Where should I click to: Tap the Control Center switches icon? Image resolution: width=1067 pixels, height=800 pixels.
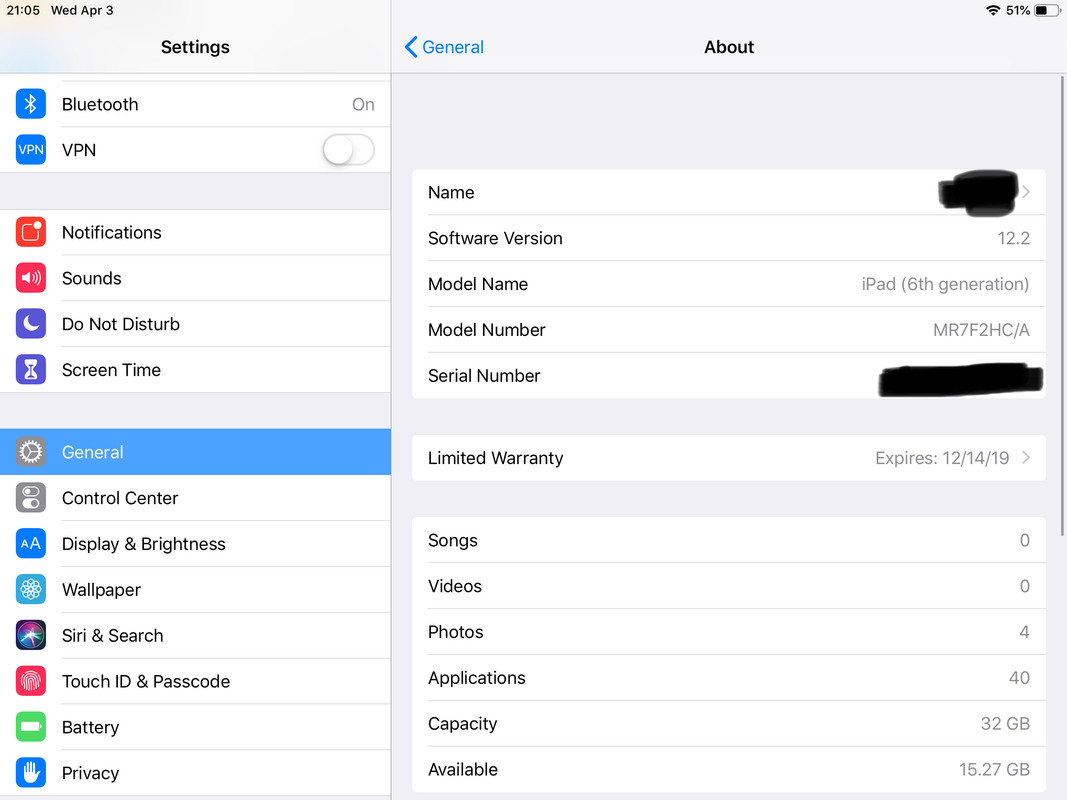(31, 498)
